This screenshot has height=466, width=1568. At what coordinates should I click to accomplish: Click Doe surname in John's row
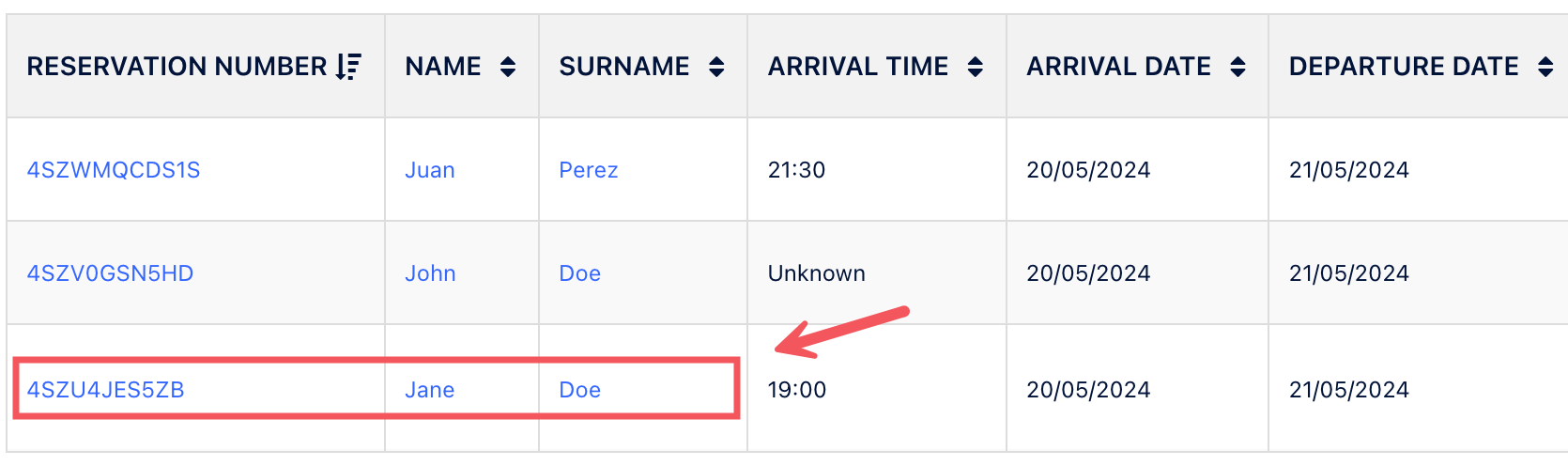580,273
